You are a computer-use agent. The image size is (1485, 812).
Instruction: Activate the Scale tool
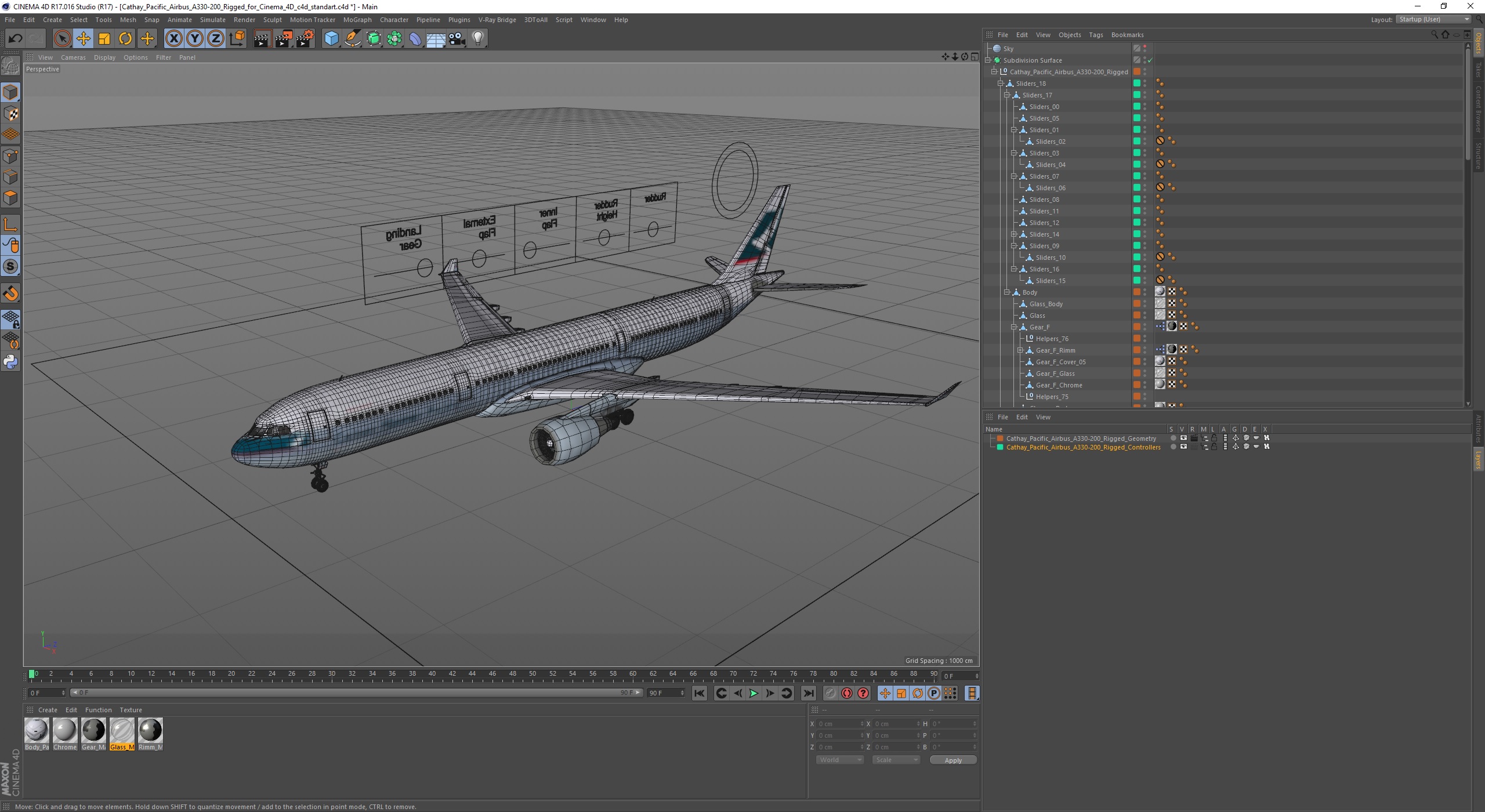tap(104, 39)
